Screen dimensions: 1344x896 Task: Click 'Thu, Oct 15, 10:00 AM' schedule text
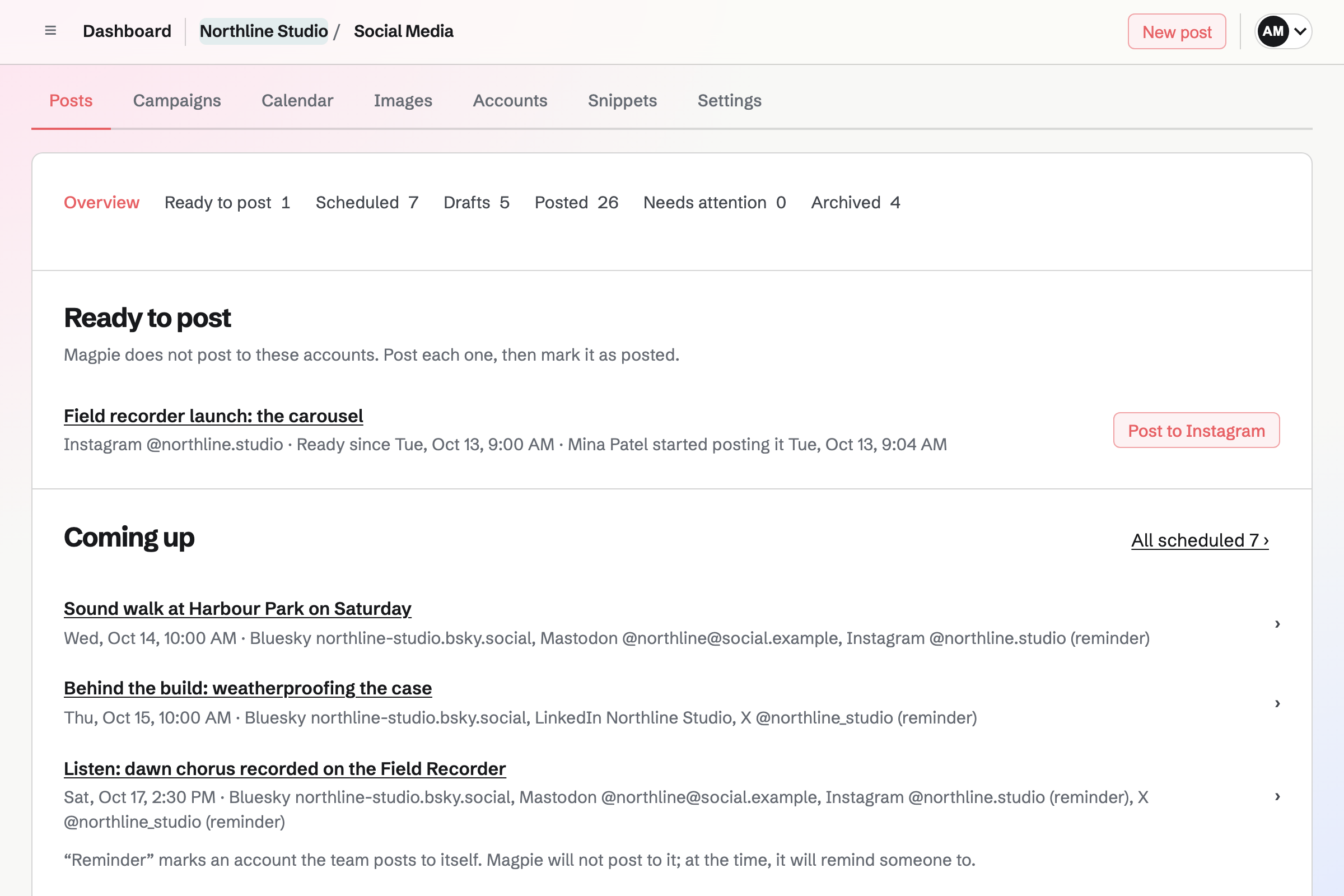click(x=520, y=717)
